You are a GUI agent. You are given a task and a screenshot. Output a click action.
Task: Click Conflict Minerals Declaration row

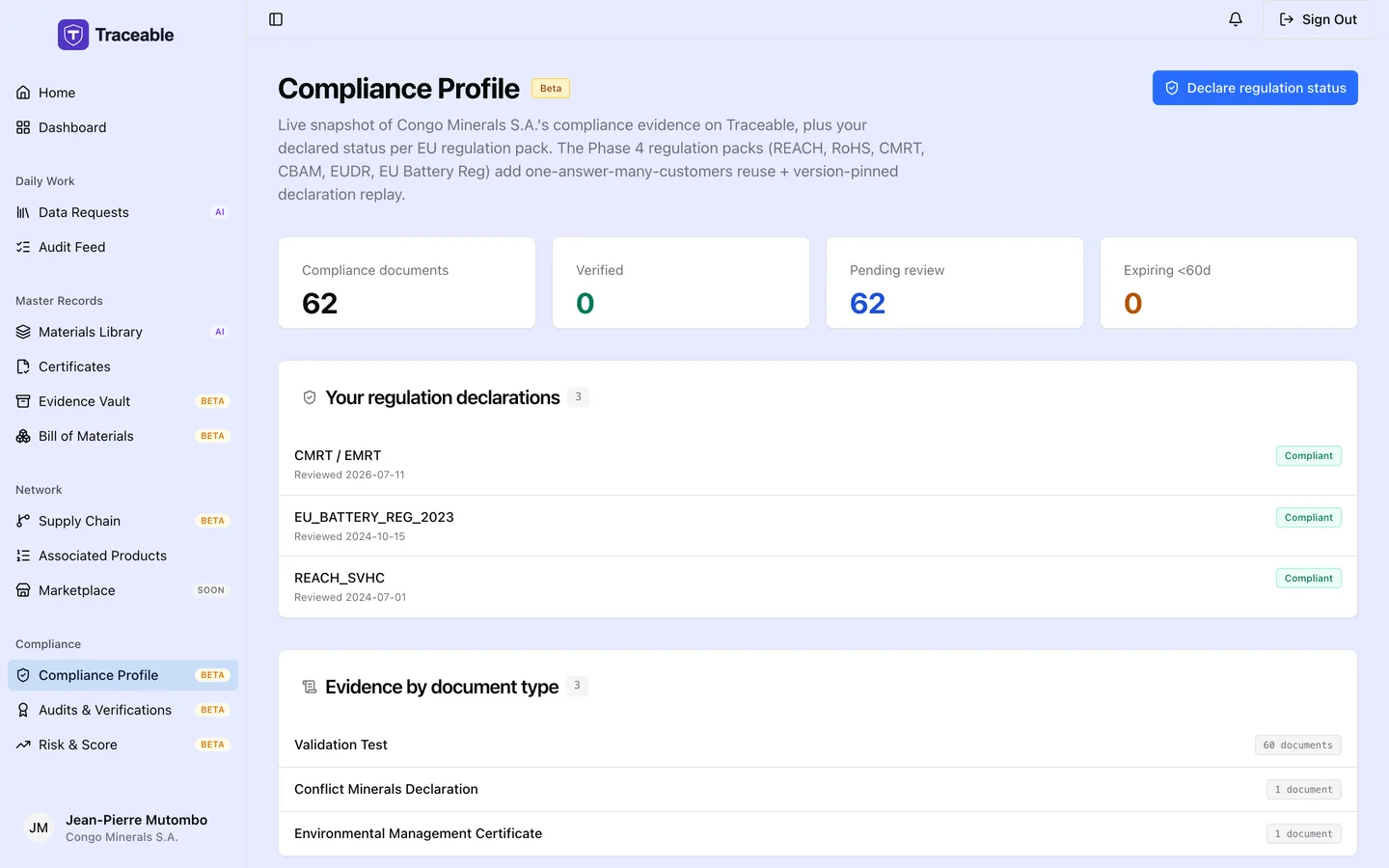pyautogui.click(x=818, y=789)
